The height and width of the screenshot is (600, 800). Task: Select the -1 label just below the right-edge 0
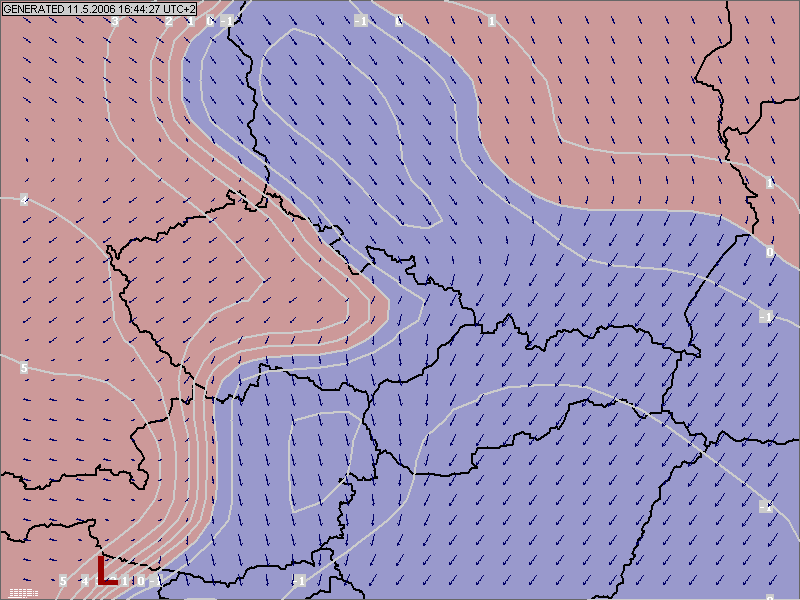point(766,317)
